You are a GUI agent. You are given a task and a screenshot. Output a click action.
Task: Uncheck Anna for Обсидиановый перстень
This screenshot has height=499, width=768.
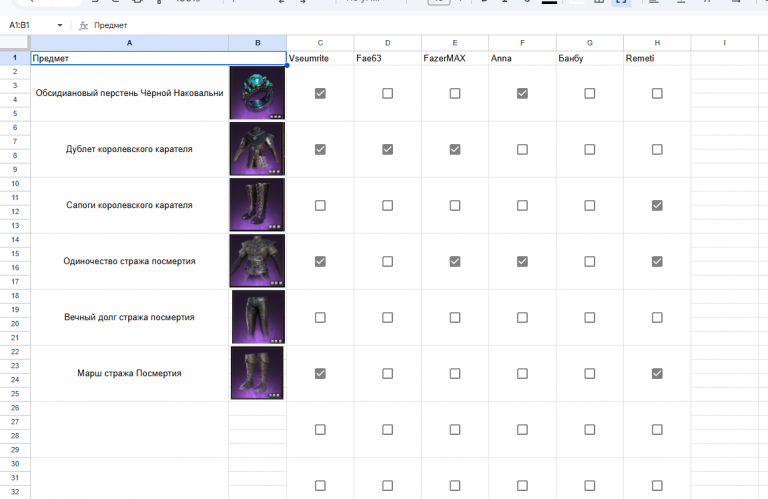(x=522, y=93)
